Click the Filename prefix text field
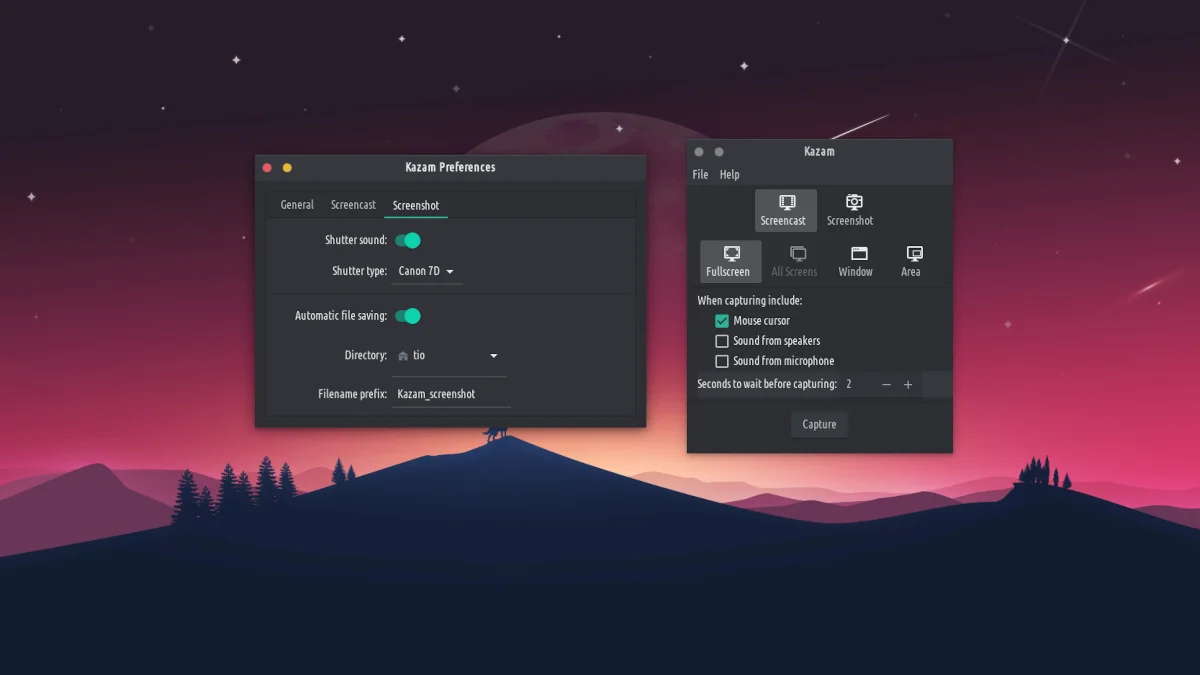Viewport: 1200px width, 675px height. (451, 394)
